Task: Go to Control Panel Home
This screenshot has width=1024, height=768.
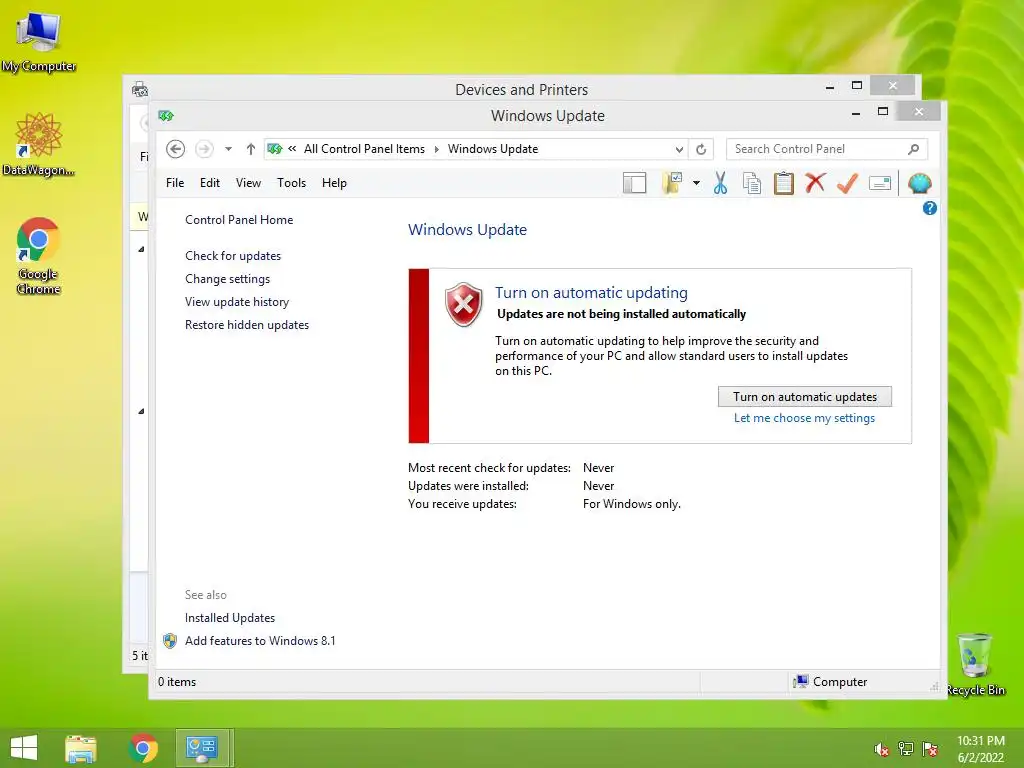Action: pos(239,220)
